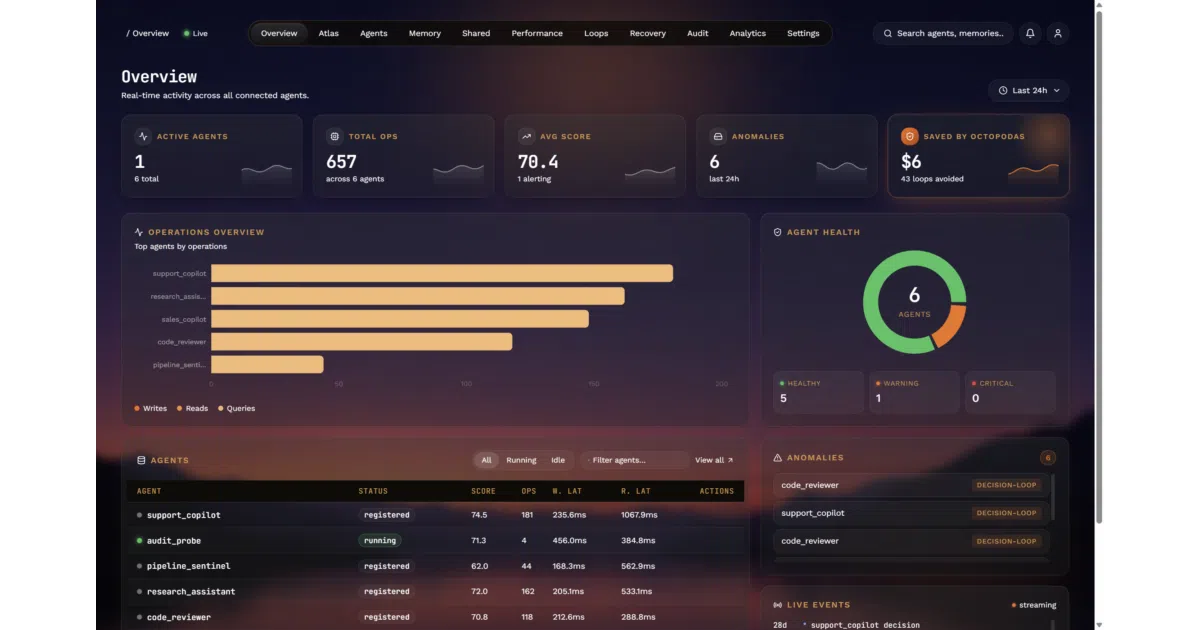Screen dimensions: 1200x630
Task: Click the Avg Score trend icon
Action: click(x=526, y=136)
